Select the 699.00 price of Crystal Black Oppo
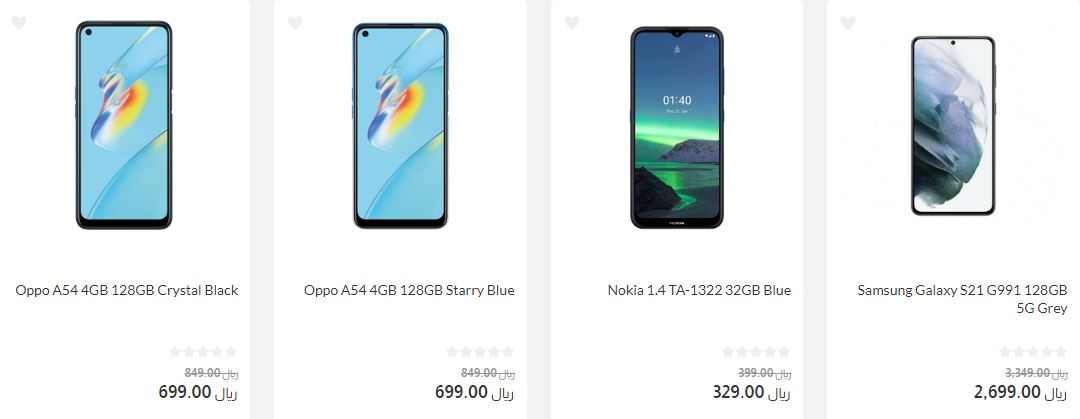This screenshot has height=419, width=1080. click(x=198, y=392)
